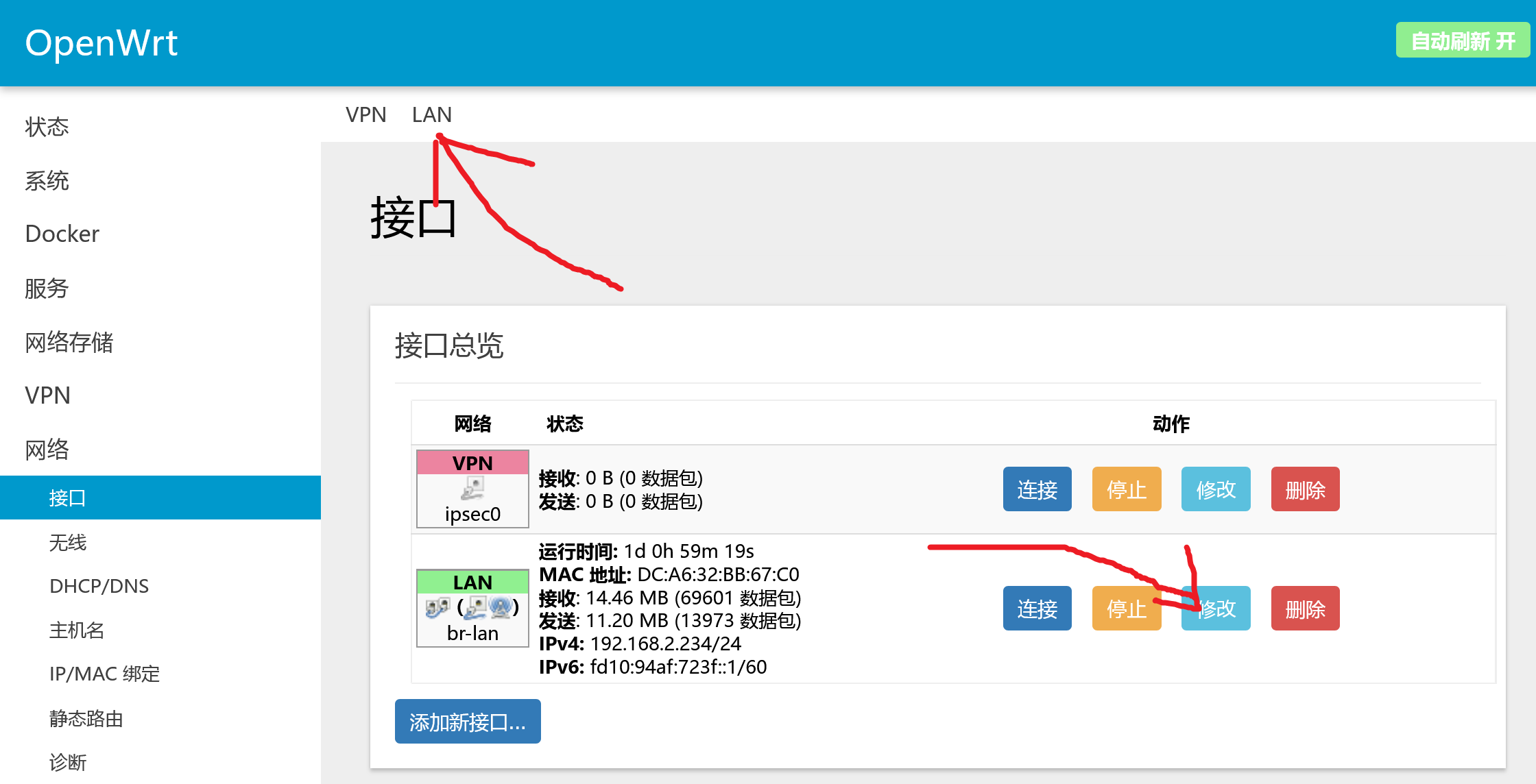Click LAN 接收 14.46 MB text
The width and height of the screenshot is (1536, 784).
(x=670, y=598)
